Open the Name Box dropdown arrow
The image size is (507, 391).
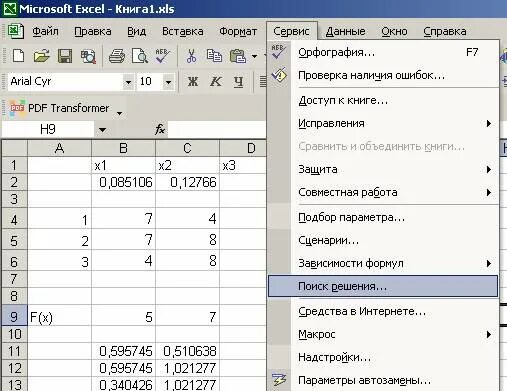click(x=102, y=130)
